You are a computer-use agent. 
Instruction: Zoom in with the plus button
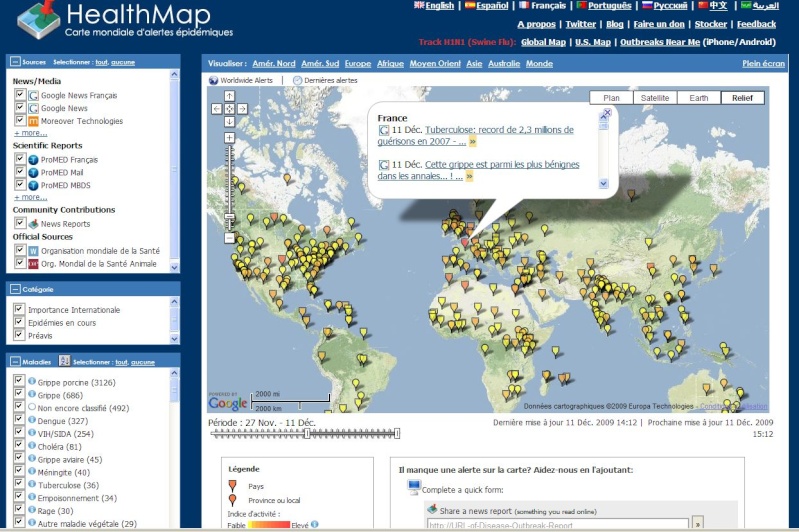coord(229,138)
